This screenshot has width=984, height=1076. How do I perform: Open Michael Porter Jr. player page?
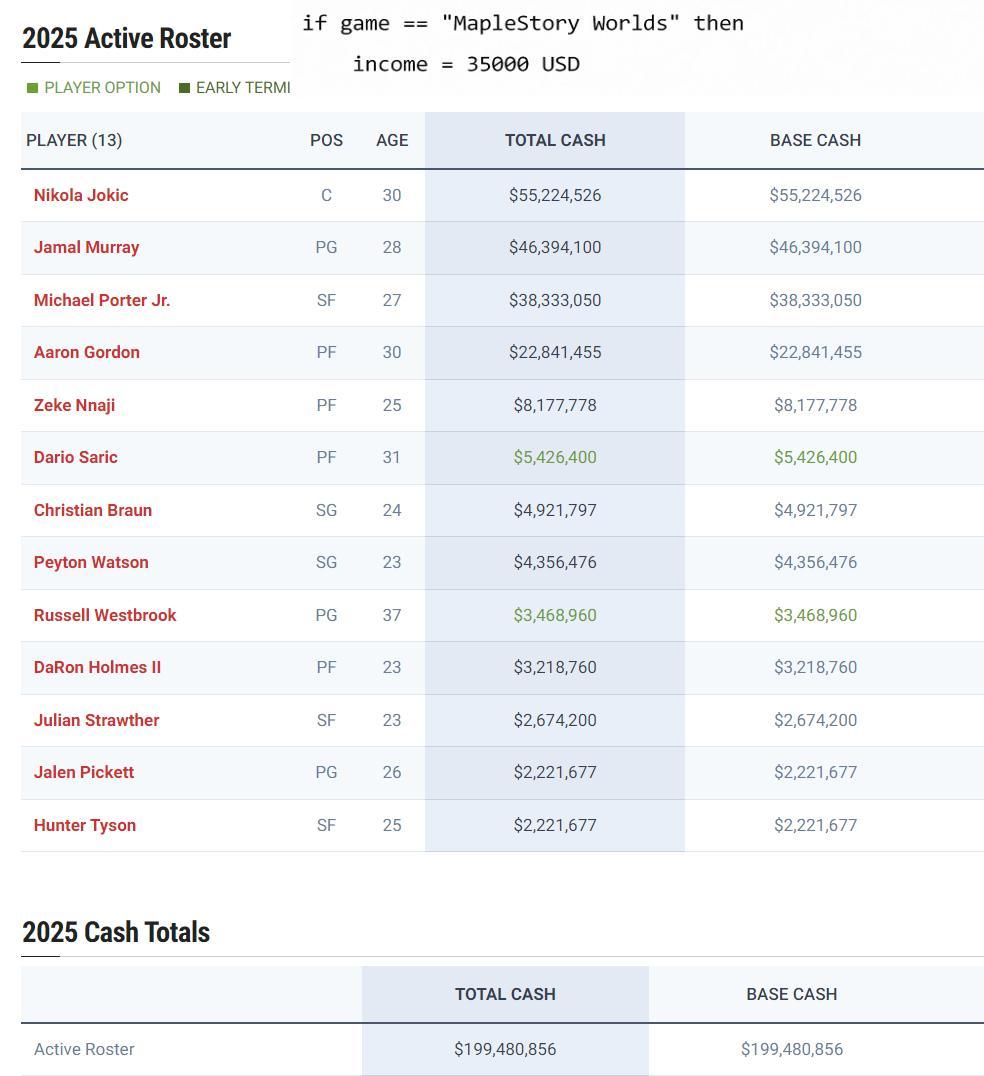click(102, 300)
